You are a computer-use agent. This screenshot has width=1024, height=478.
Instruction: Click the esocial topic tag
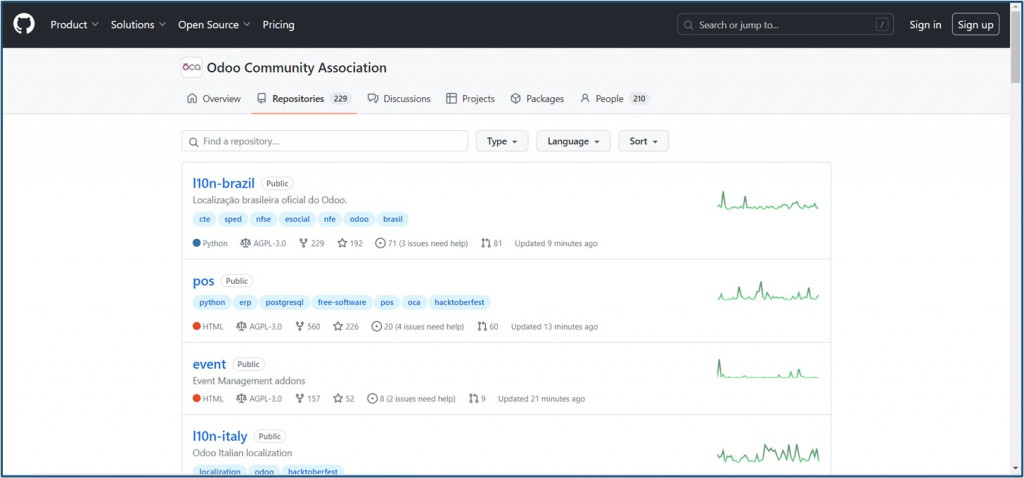pos(297,219)
